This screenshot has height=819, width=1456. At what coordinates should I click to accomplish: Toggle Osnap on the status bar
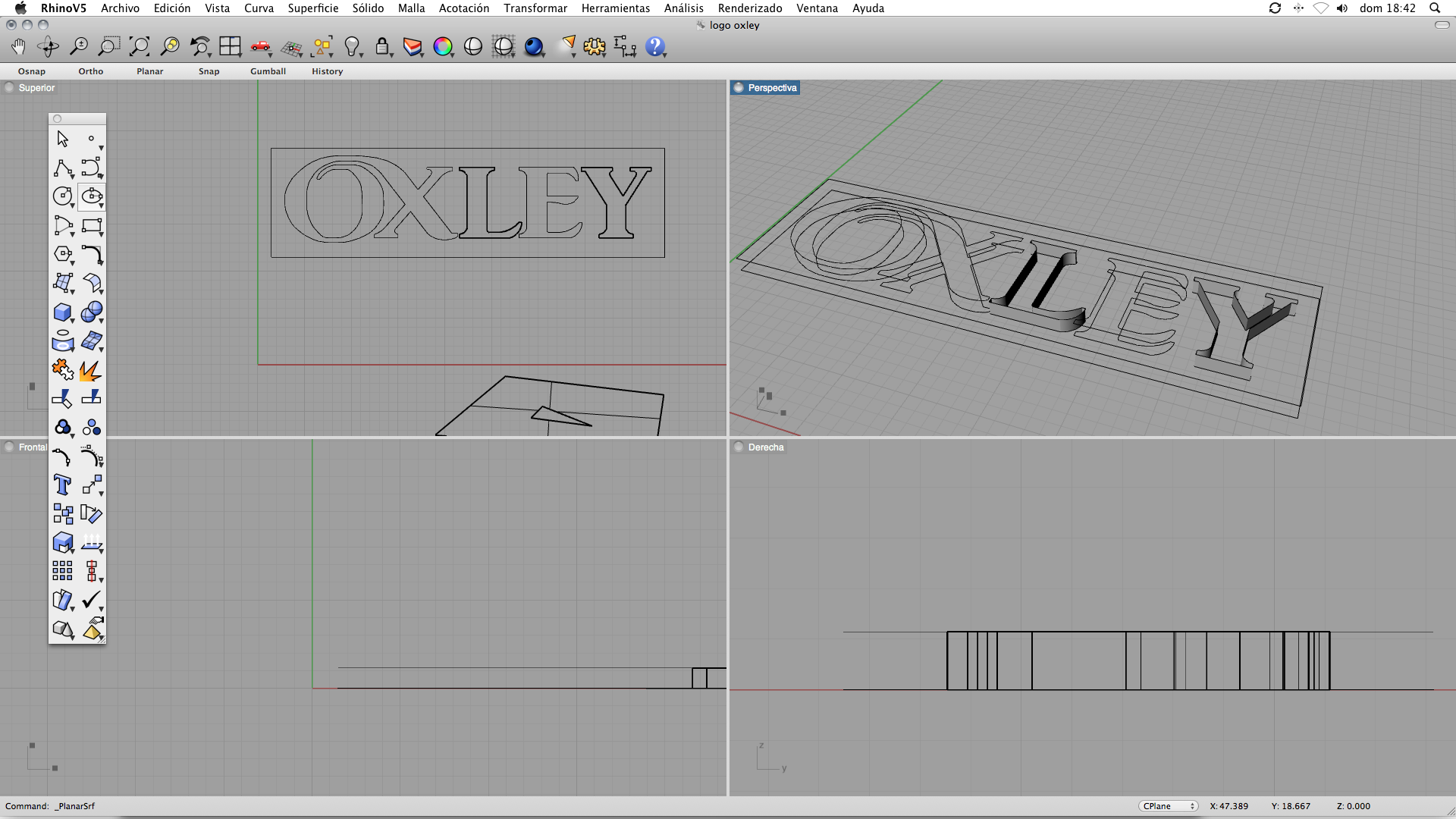coord(32,71)
